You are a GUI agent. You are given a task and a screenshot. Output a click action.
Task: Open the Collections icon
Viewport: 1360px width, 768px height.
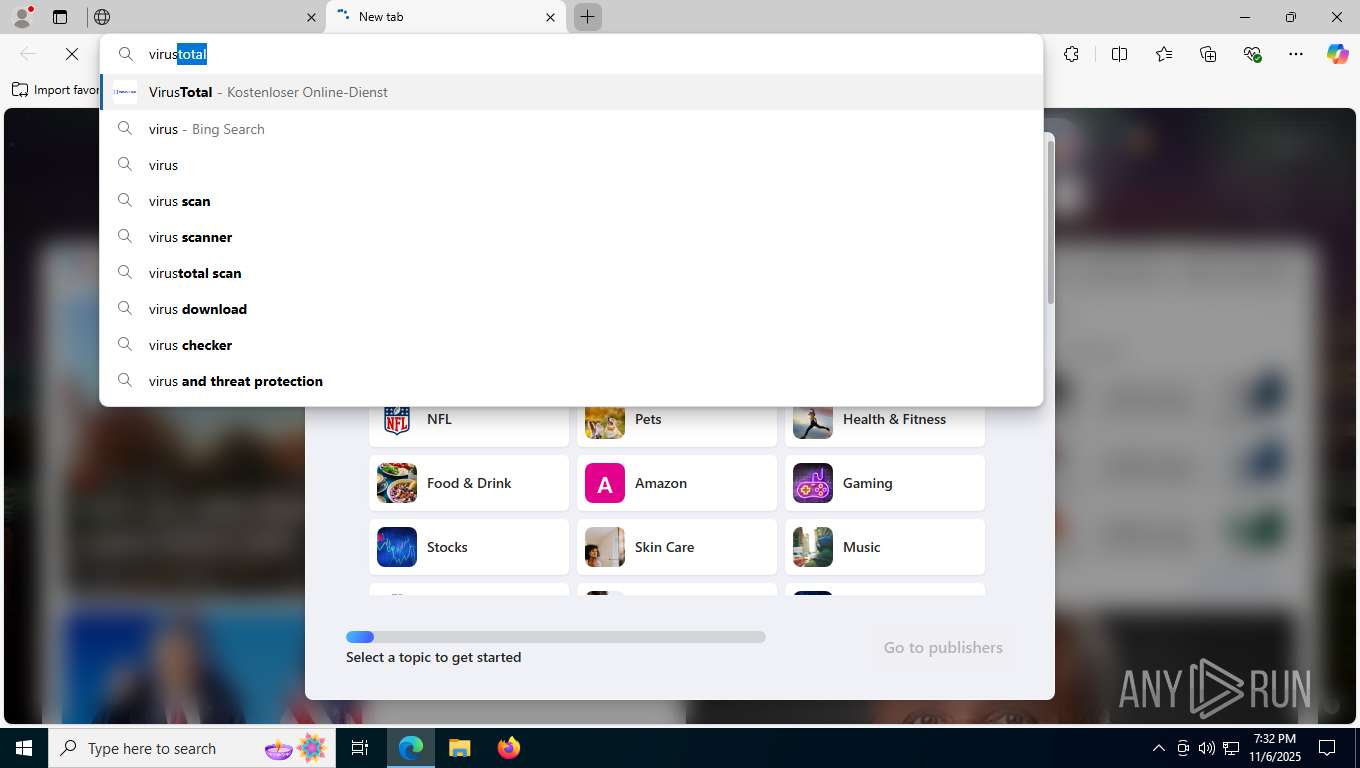[x=1208, y=54]
